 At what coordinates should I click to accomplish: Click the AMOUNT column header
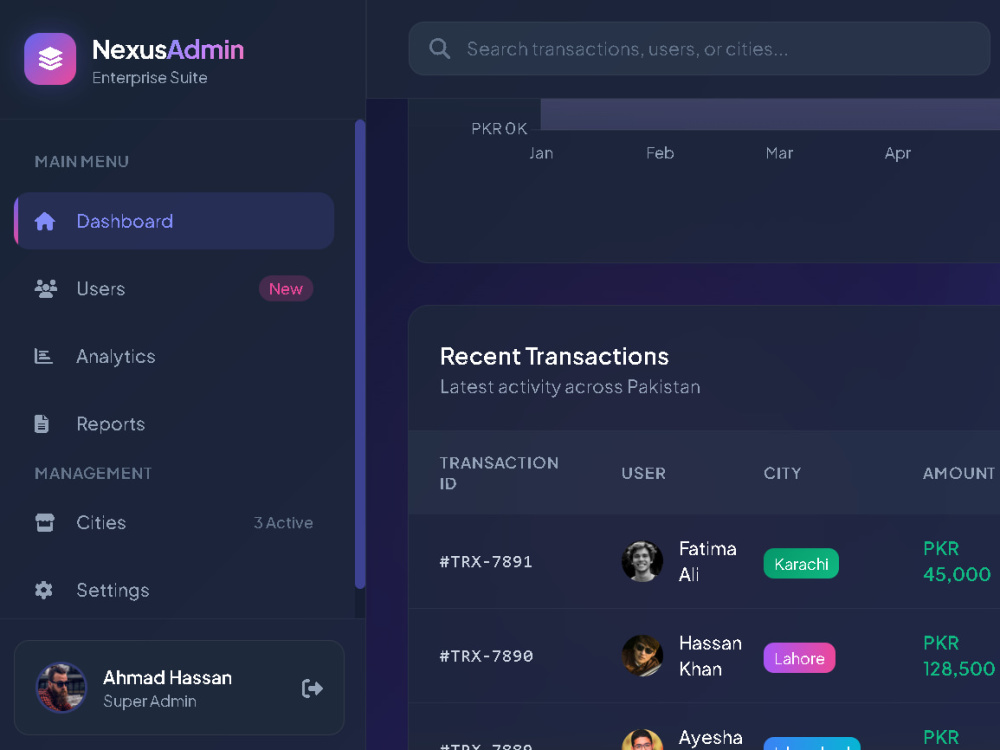pos(959,473)
